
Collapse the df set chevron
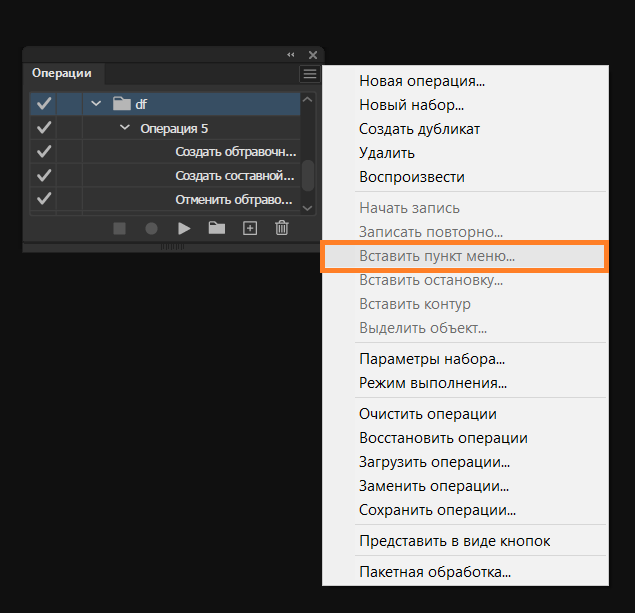(96, 103)
